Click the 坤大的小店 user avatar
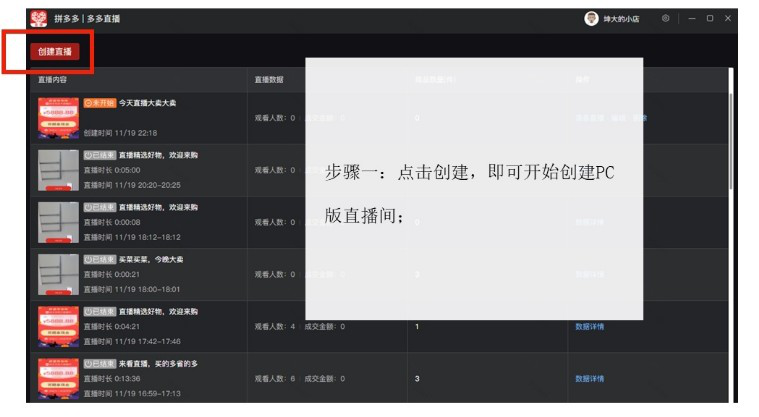759x417 pixels. pyautogui.click(x=591, y=18)
